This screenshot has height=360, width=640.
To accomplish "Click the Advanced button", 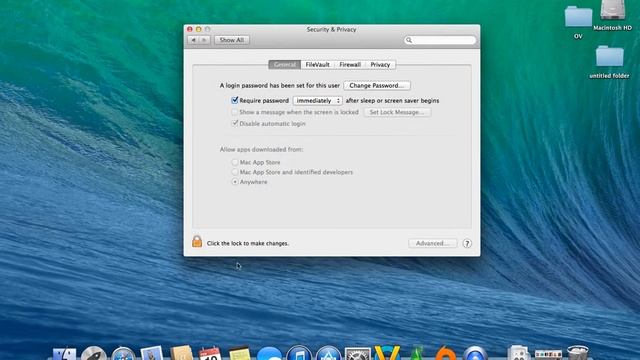I will (x=433, y=243).
